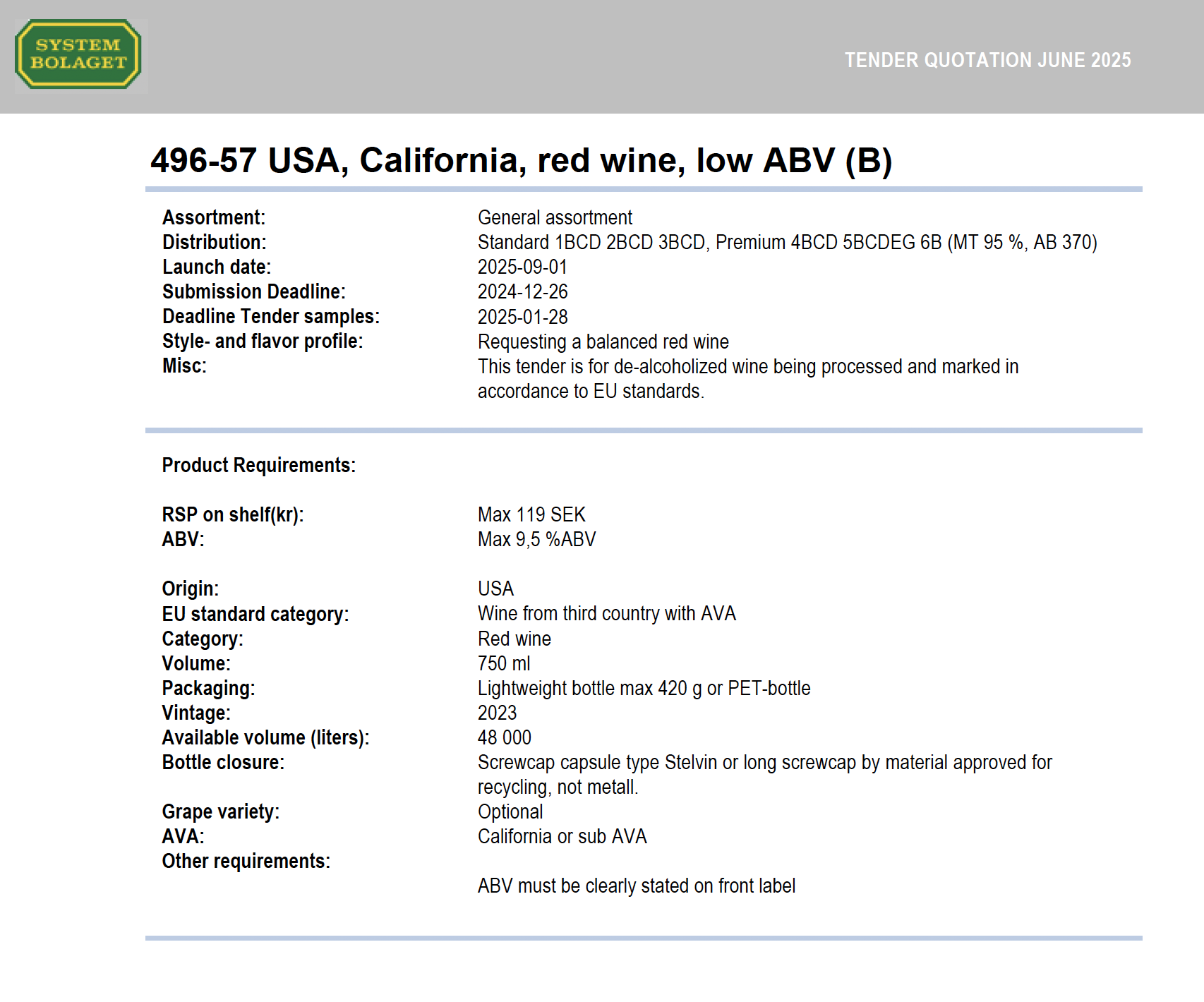Click the Wine from third country with AVA text
1204x1002 pixels.
point(606,613)
